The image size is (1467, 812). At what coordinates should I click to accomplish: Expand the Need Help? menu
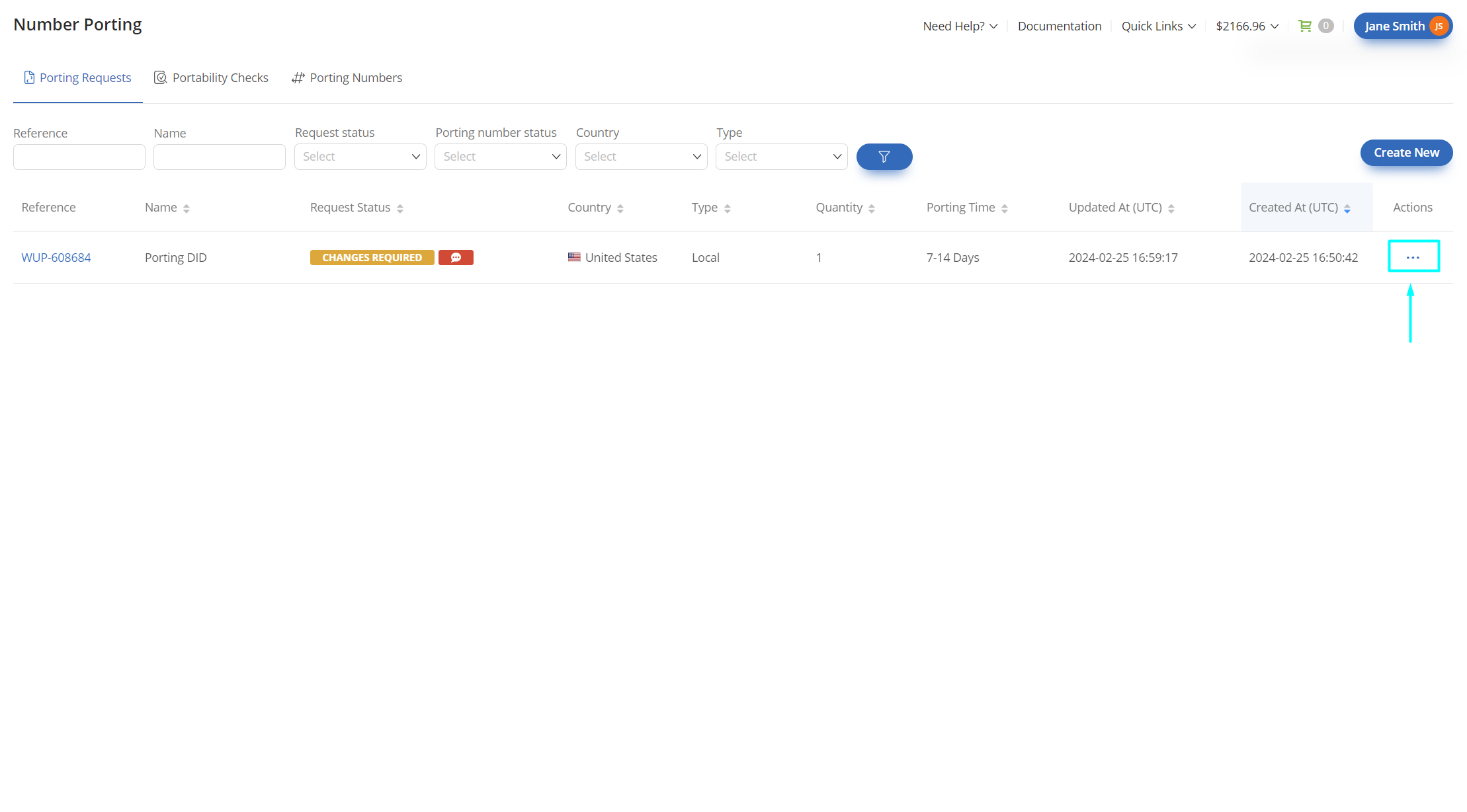960,26
